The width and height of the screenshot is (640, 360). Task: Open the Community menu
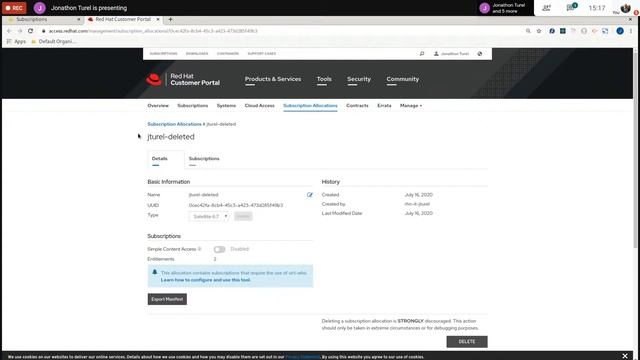pyautogui.click(x=402, y=79)
